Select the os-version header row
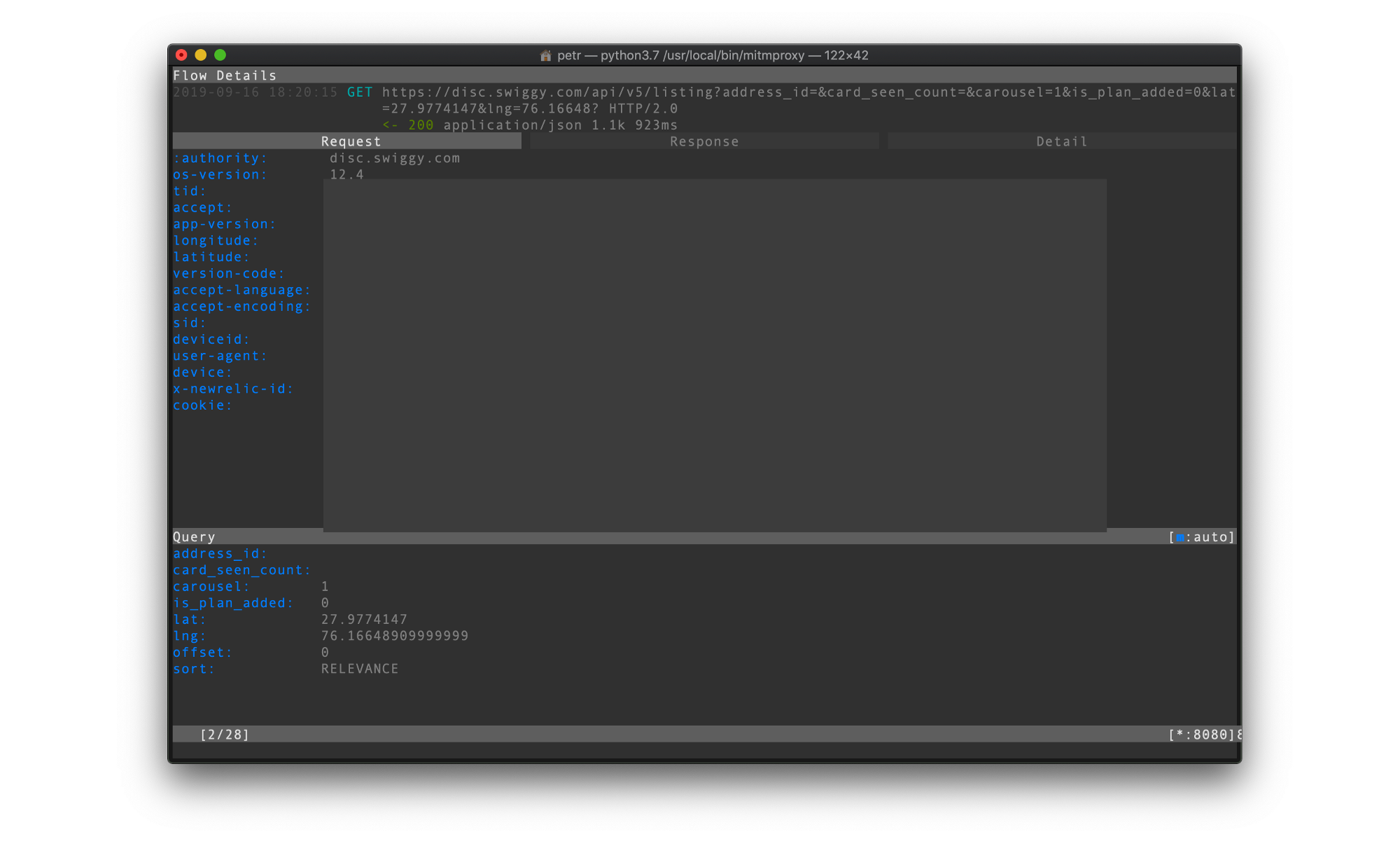Image resolution: width=1400 pixels, height=867 pixels. [220, 175]
